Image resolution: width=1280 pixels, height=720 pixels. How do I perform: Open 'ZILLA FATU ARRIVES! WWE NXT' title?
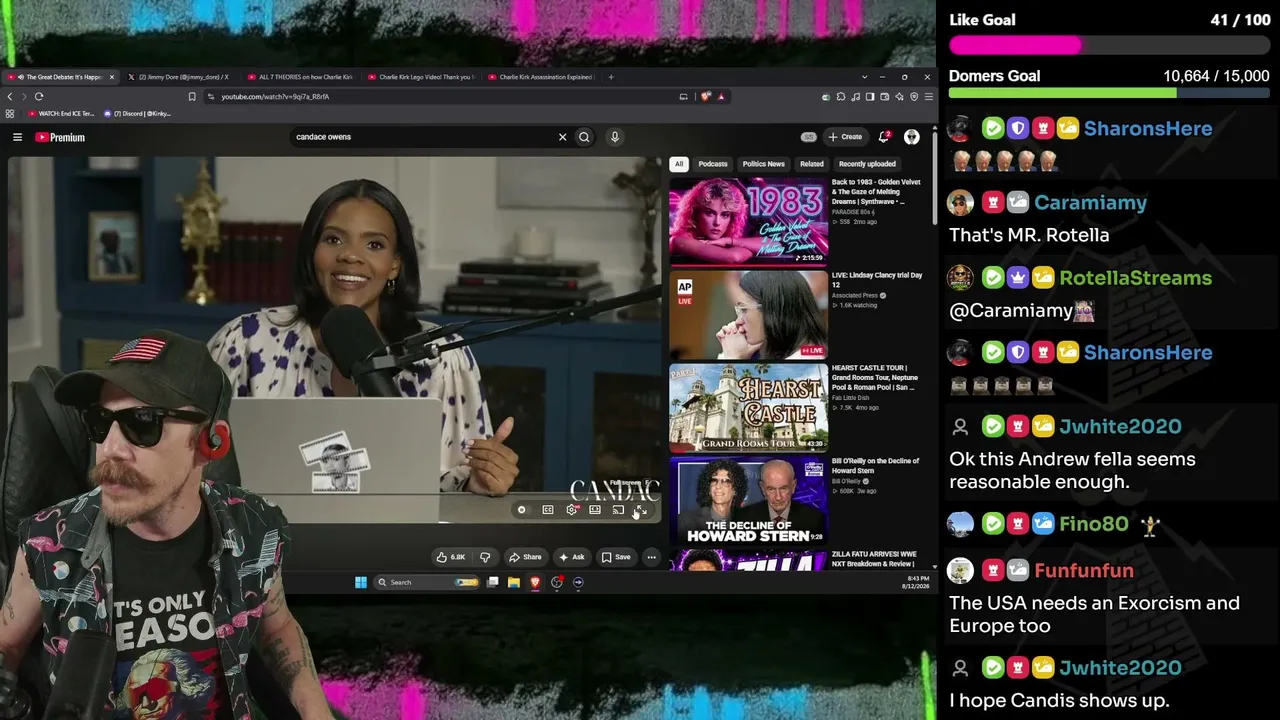pos(874,559)
